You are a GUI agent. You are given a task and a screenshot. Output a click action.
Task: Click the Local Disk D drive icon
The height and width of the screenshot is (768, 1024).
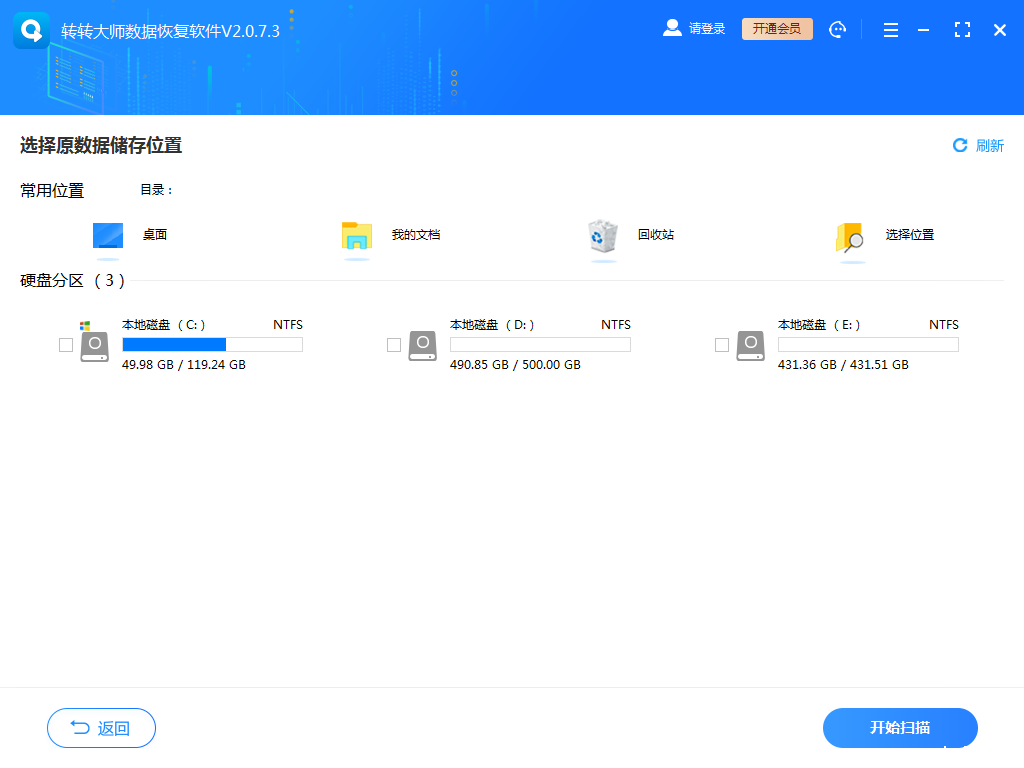point(422,344)
